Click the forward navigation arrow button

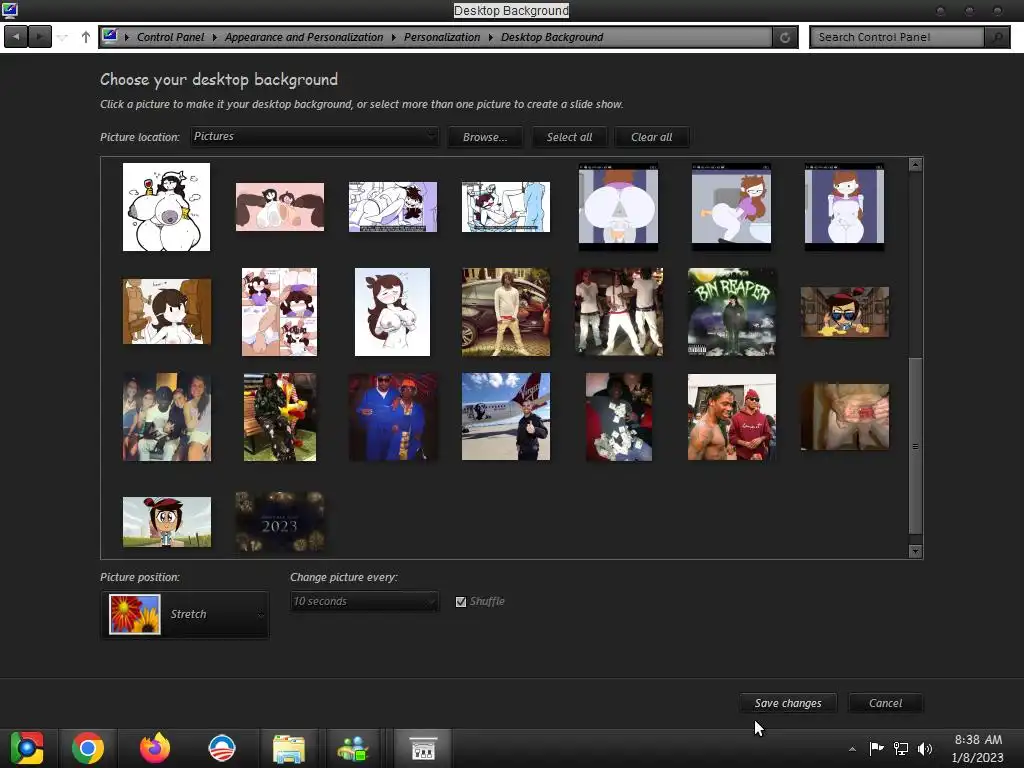point(39,37)
